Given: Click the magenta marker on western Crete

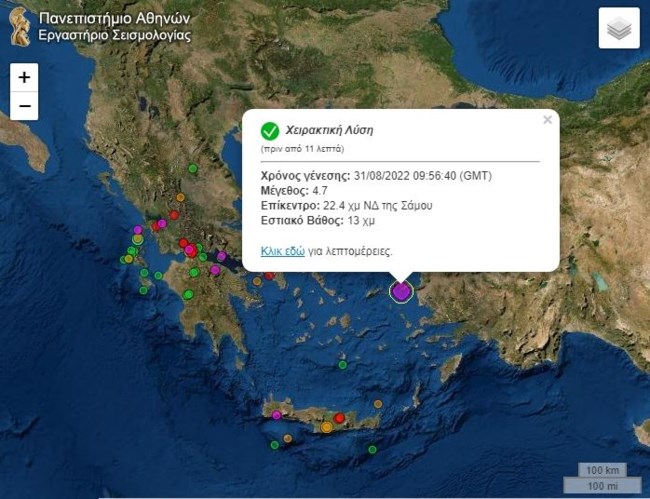Looking at the screenshot, I should click(x=277, y=414).
